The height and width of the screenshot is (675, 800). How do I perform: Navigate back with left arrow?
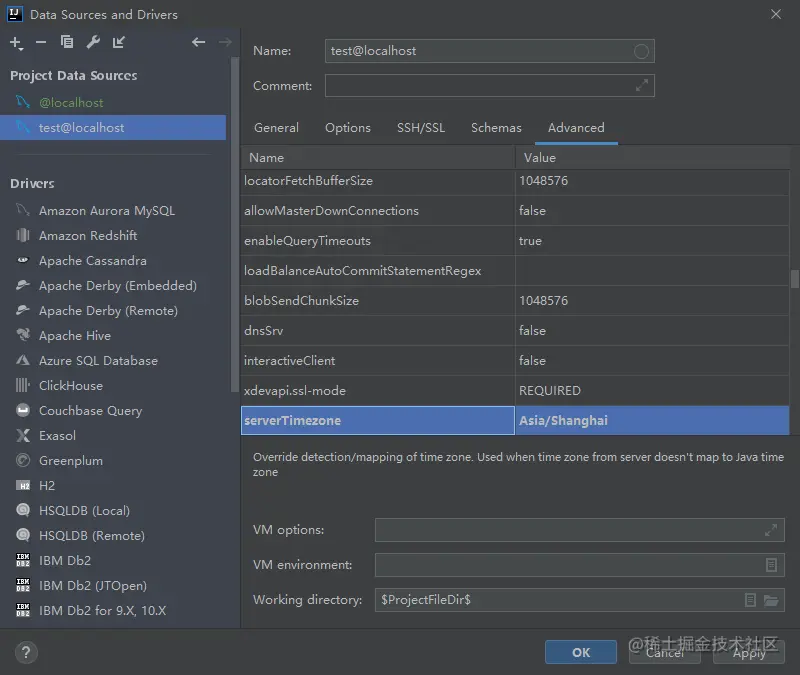point(198,42)
